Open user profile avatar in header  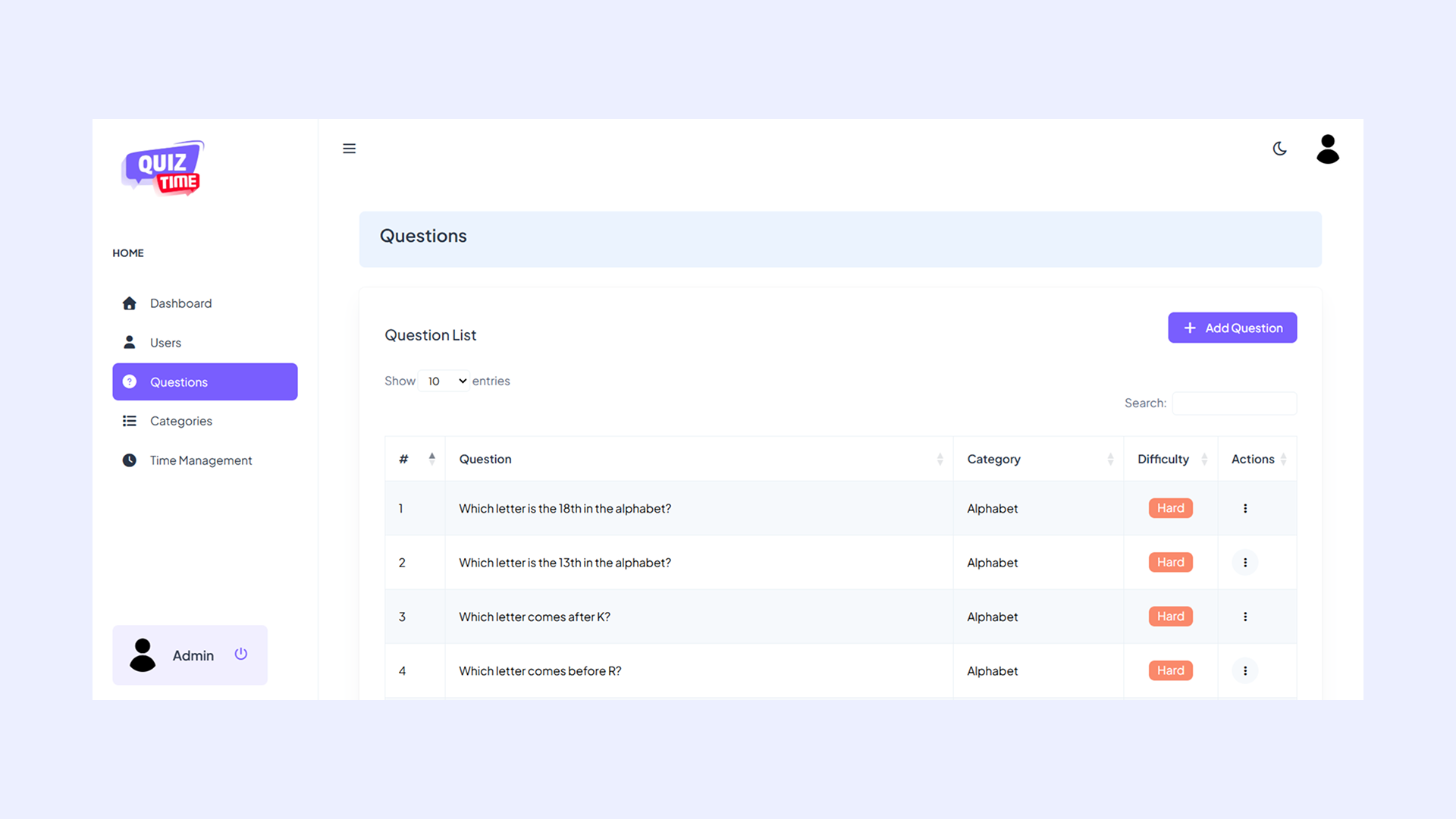1327,149
